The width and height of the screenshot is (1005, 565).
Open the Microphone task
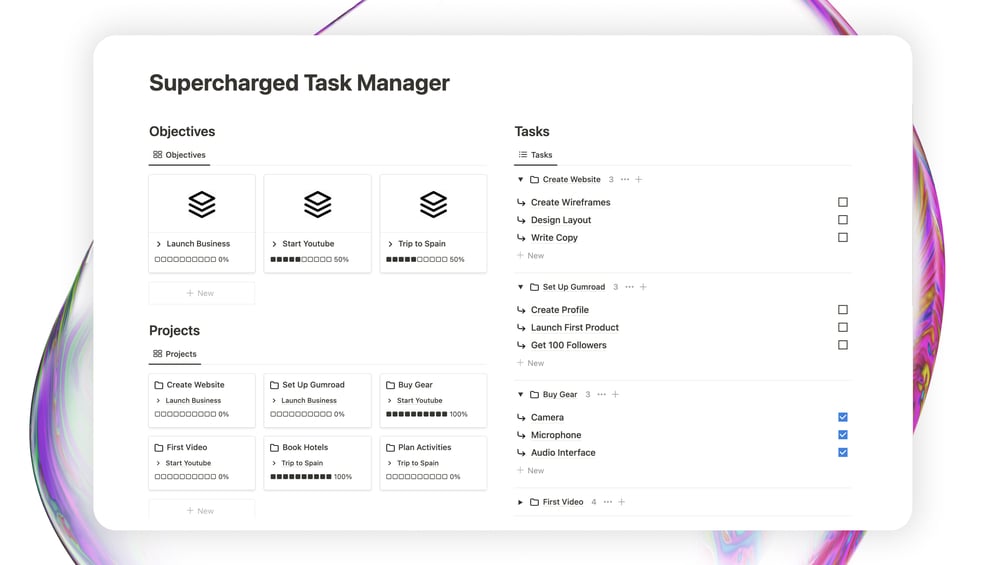pyautogui.click(x=556, y=435)
